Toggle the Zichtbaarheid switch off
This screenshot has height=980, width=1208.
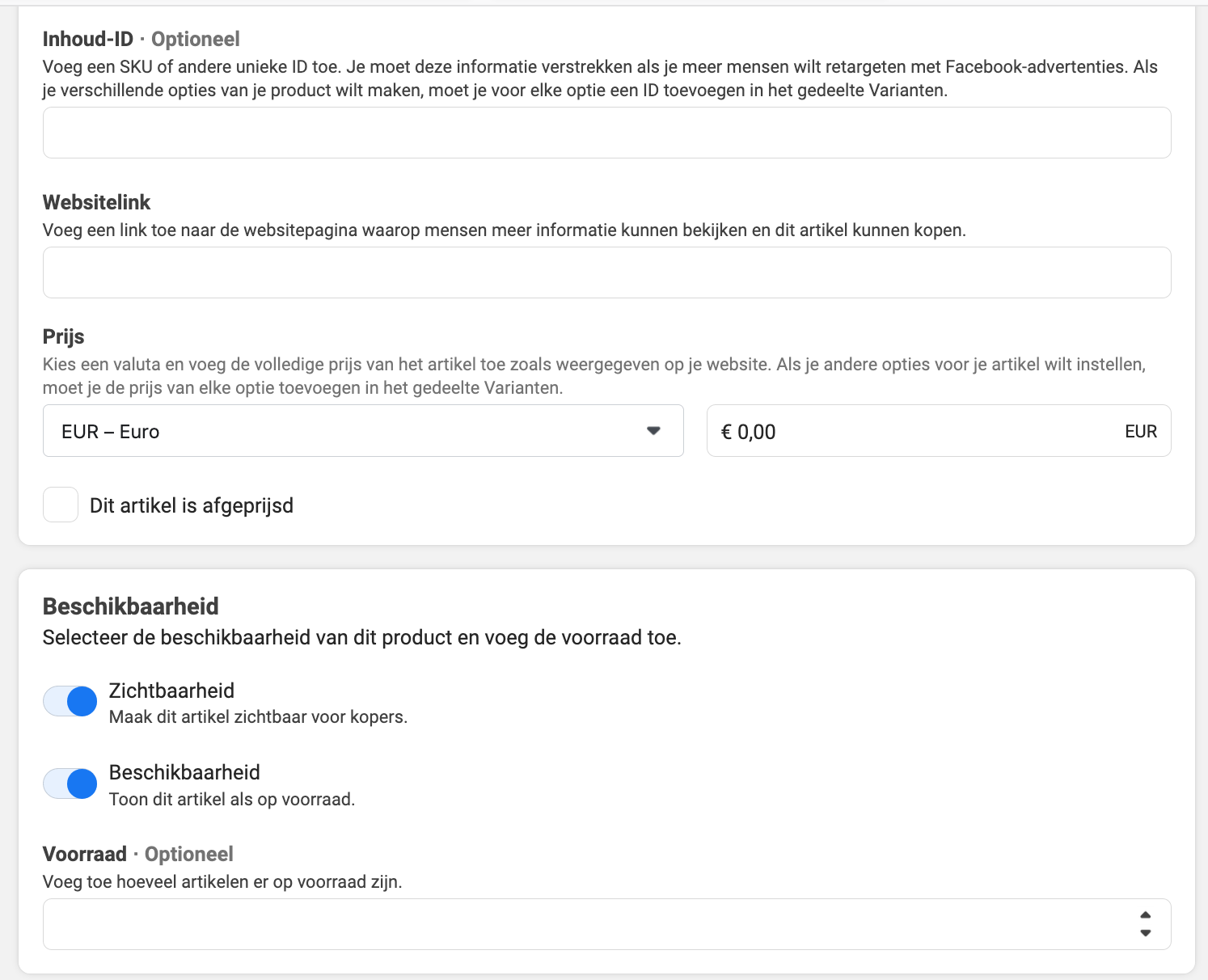point(70,701)
